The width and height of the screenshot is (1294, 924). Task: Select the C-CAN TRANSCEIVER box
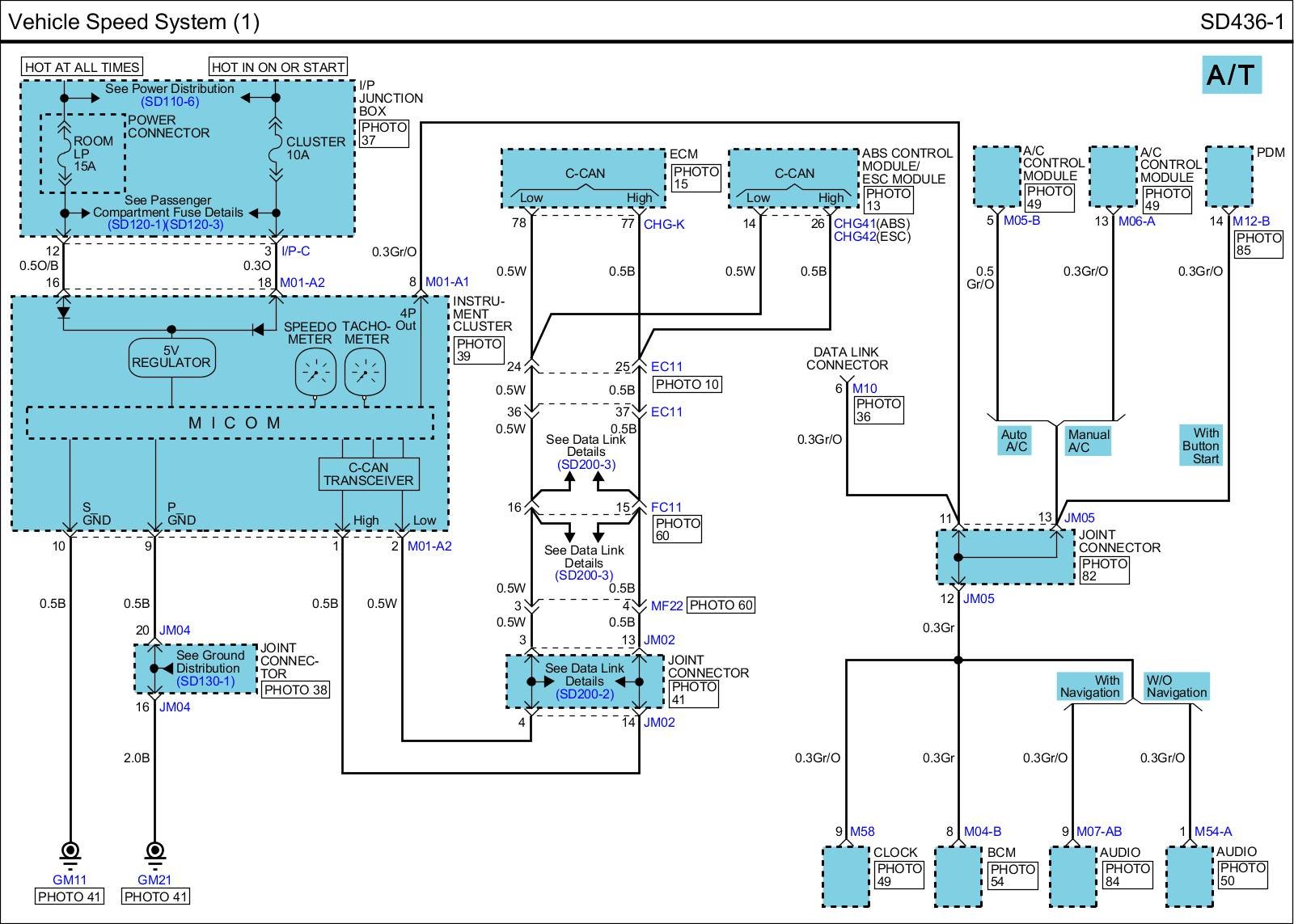(369, 474)
